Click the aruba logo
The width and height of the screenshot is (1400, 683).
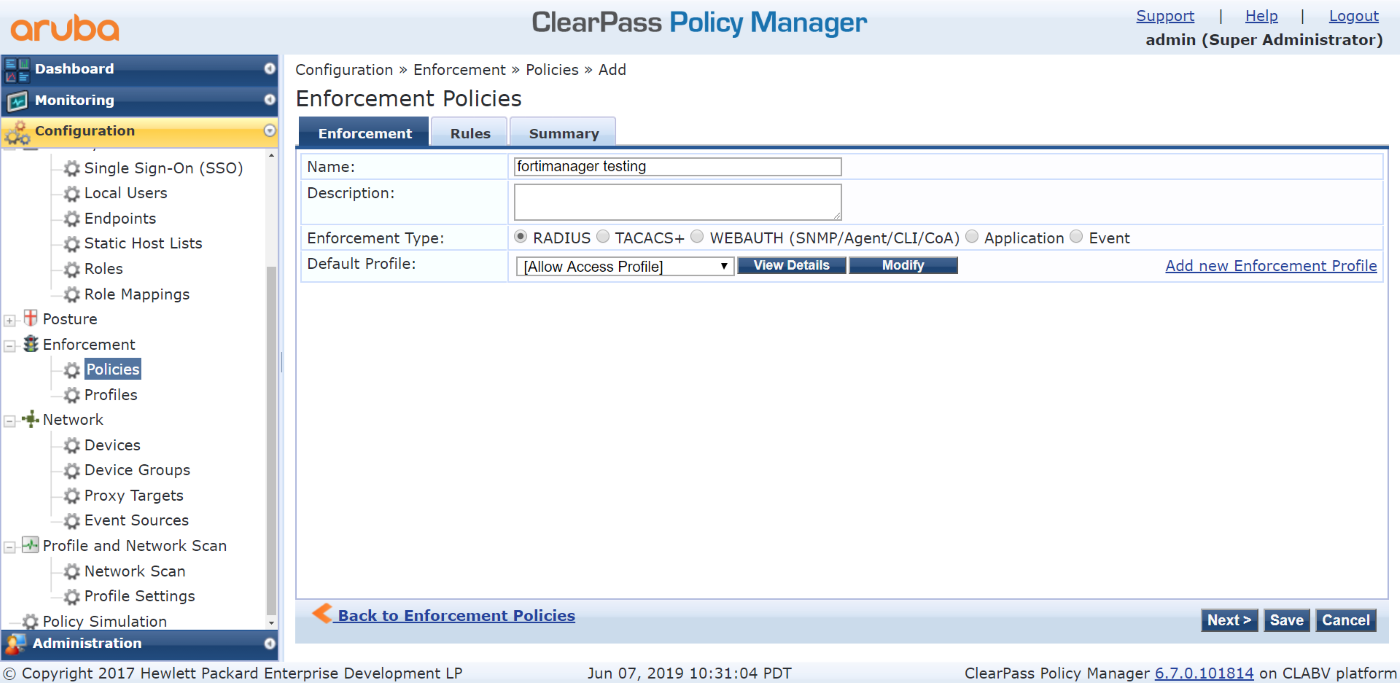click(65, 27)
